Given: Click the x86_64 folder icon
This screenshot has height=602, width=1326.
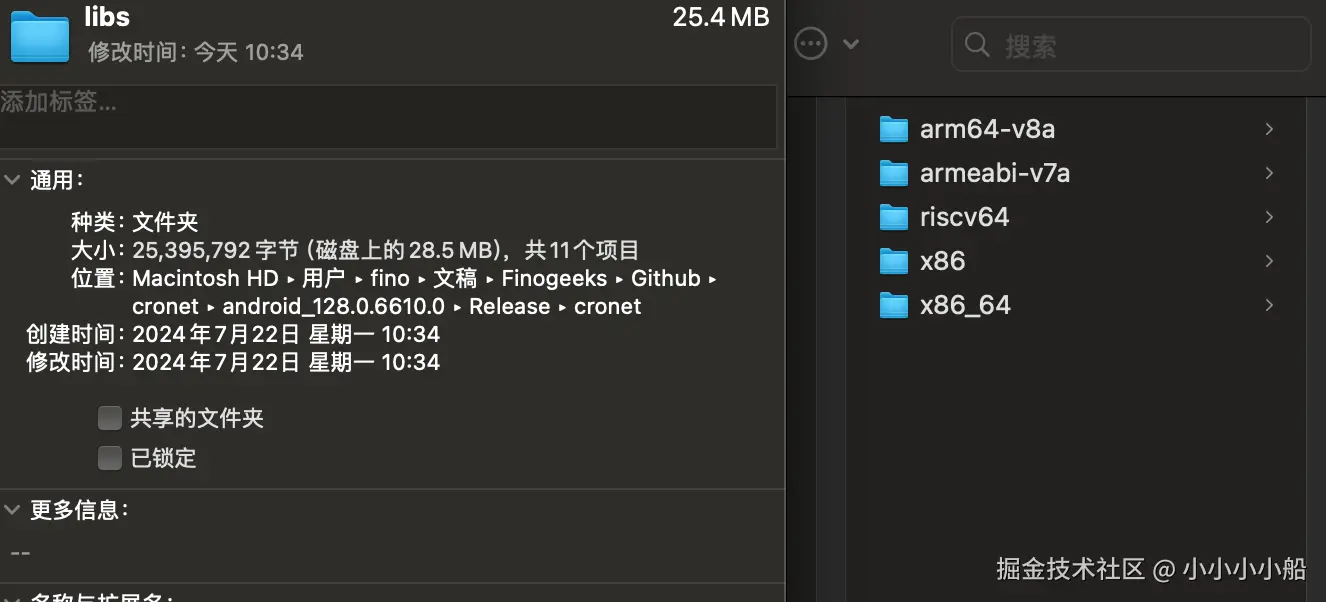Looking at the screenshot, I should tap(893, 305).
